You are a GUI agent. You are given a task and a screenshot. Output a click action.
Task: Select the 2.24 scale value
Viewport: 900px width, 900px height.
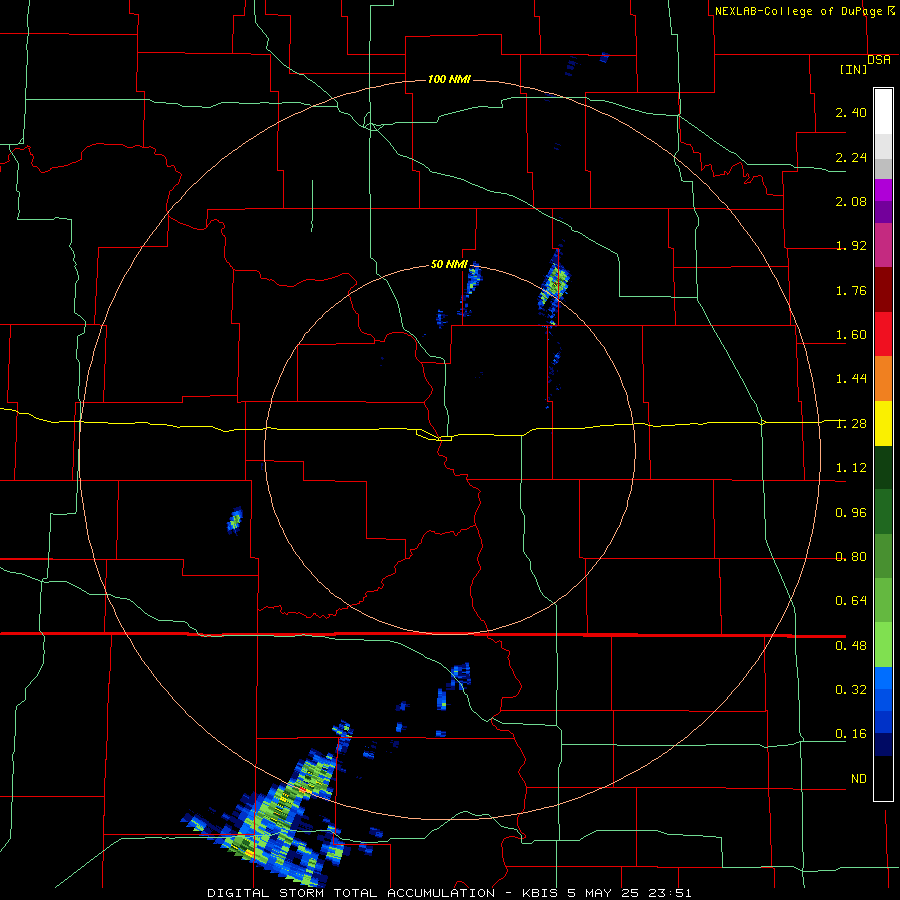tap(851, 157)
